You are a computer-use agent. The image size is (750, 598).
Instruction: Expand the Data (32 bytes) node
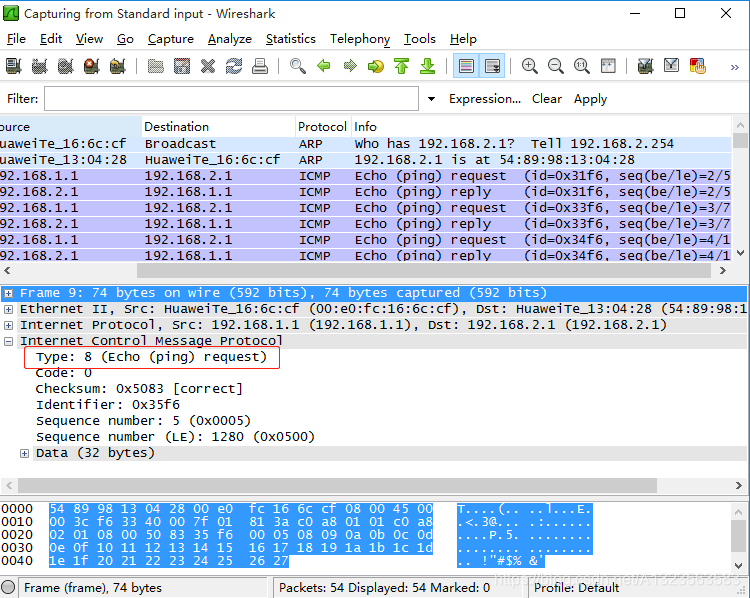24,454
